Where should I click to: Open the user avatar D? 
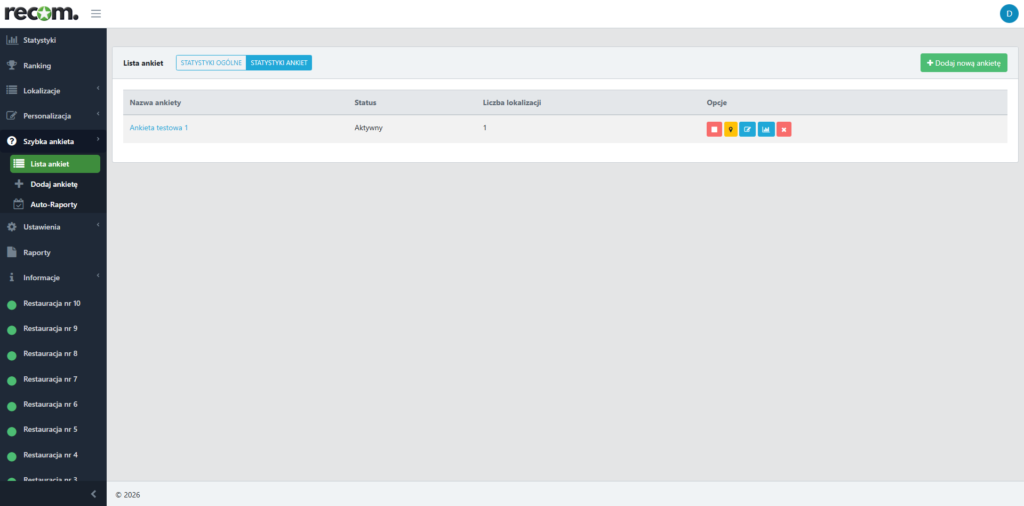tap(1007, 13)
